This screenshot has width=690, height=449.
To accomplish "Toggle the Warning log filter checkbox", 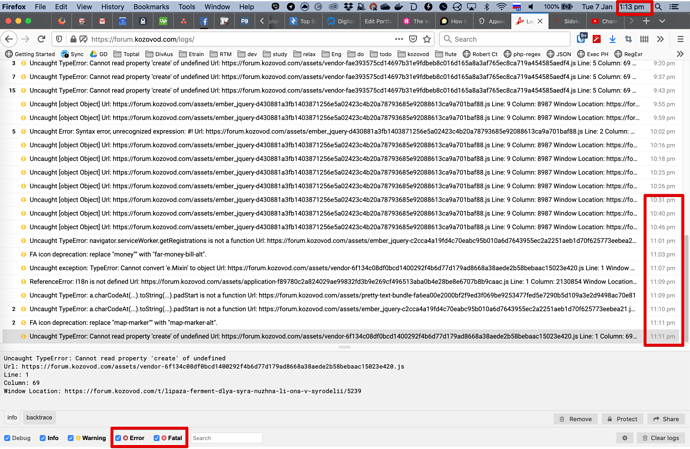I will coord(70,438).
